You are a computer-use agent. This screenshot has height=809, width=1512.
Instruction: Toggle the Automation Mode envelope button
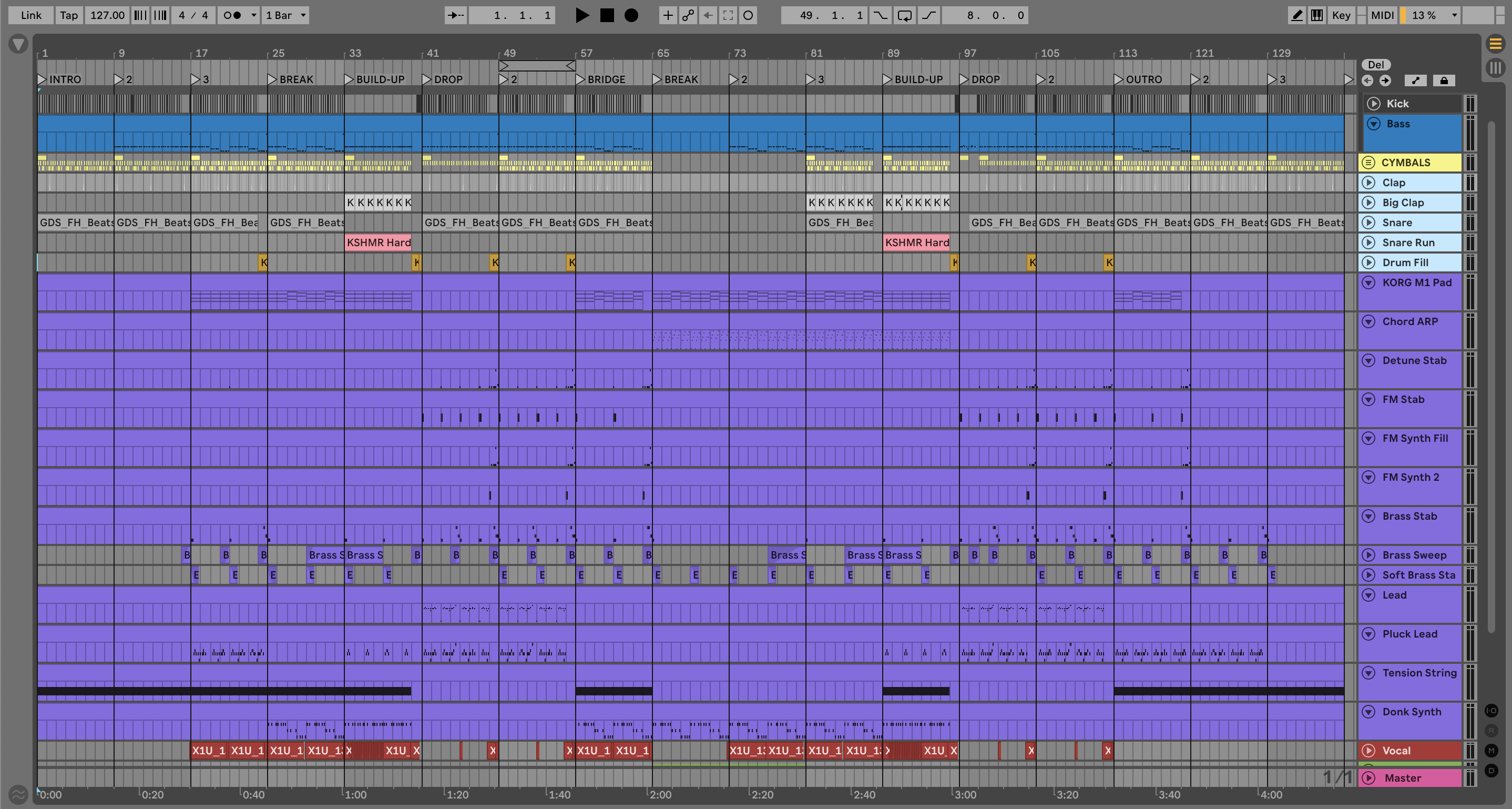(1415, 80)
